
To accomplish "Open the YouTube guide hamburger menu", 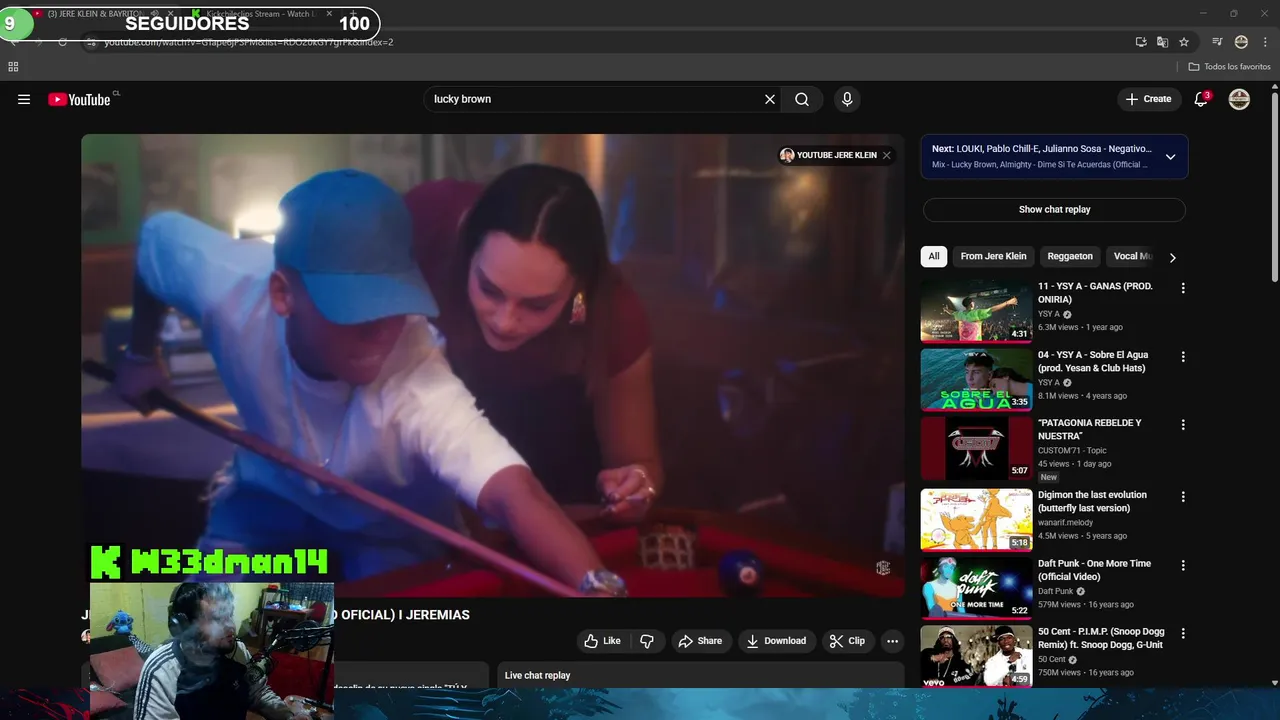I will pos(24,99).
